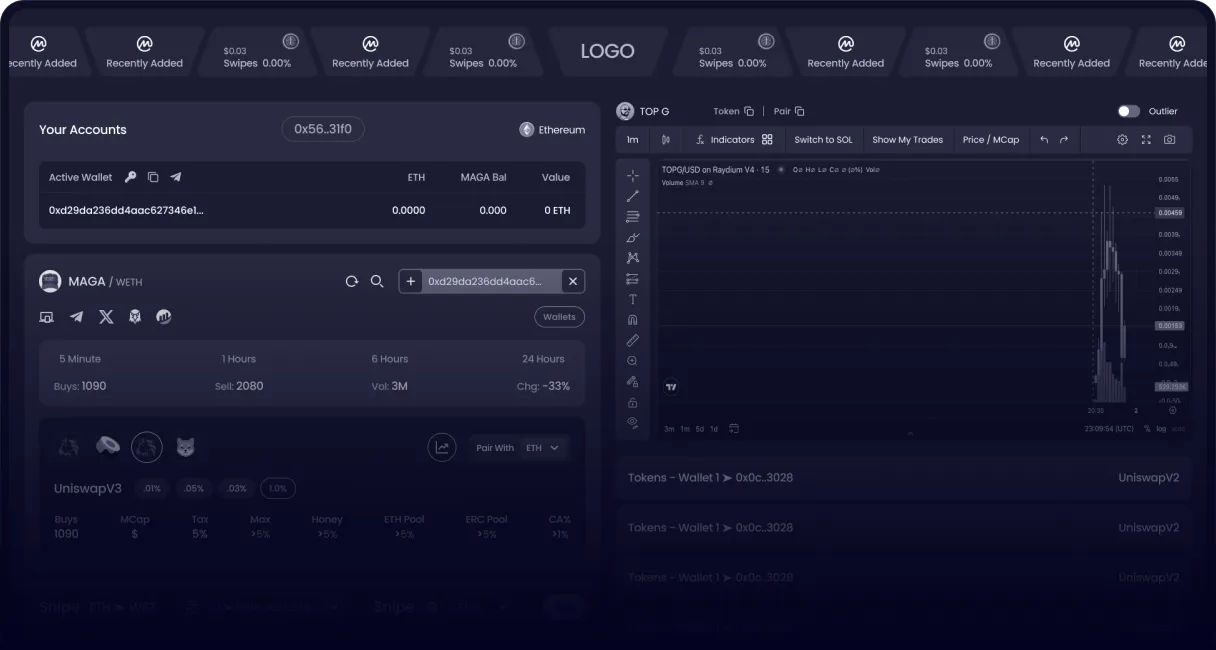Click the Show My Trades button
1216x650 pixels.
click(x=907, y=140)
